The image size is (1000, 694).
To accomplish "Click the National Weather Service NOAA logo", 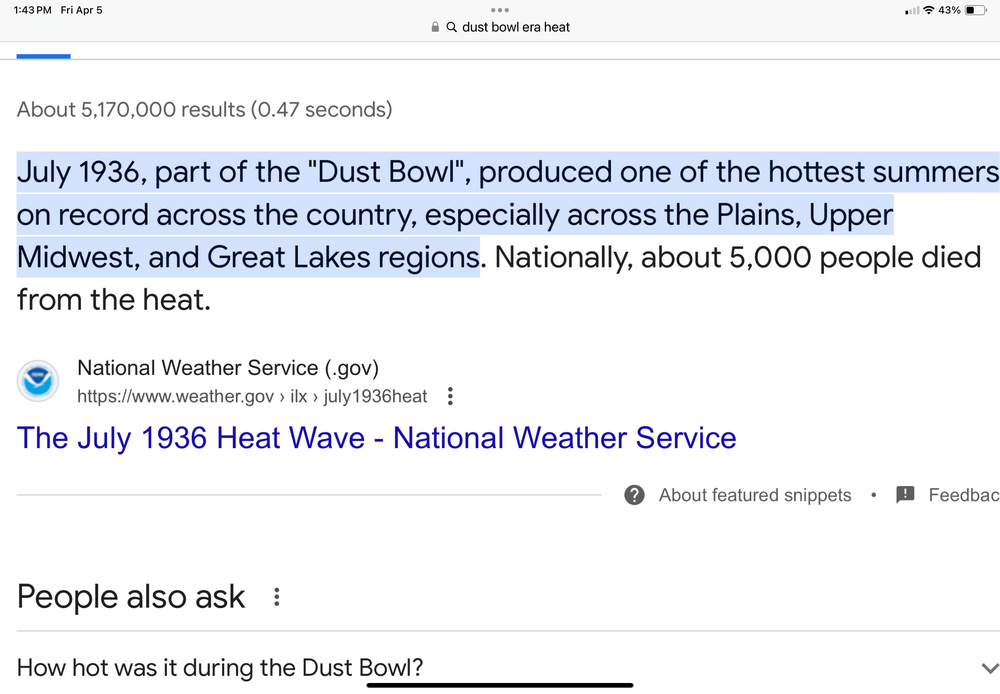I will click(x=38, y=381).
